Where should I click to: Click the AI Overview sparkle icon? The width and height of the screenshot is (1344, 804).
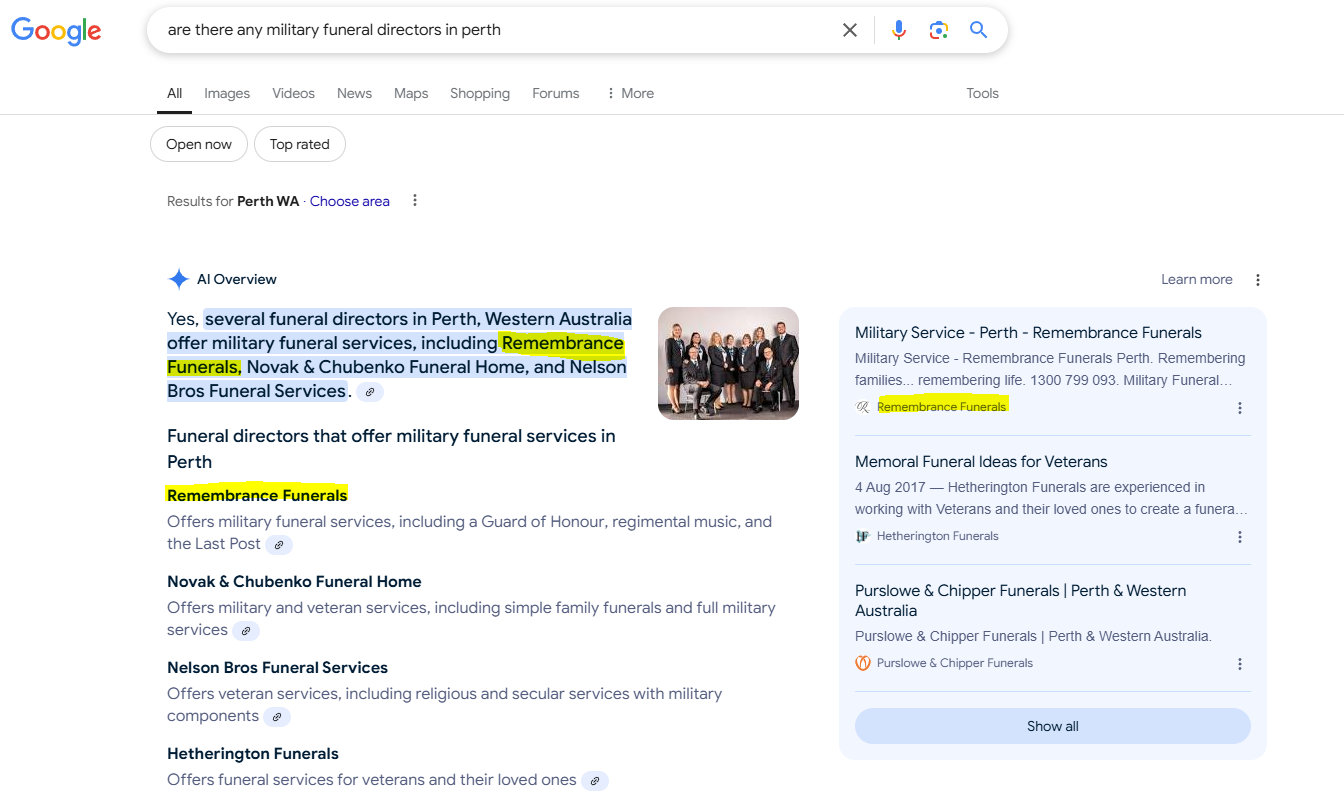(178, 279)
